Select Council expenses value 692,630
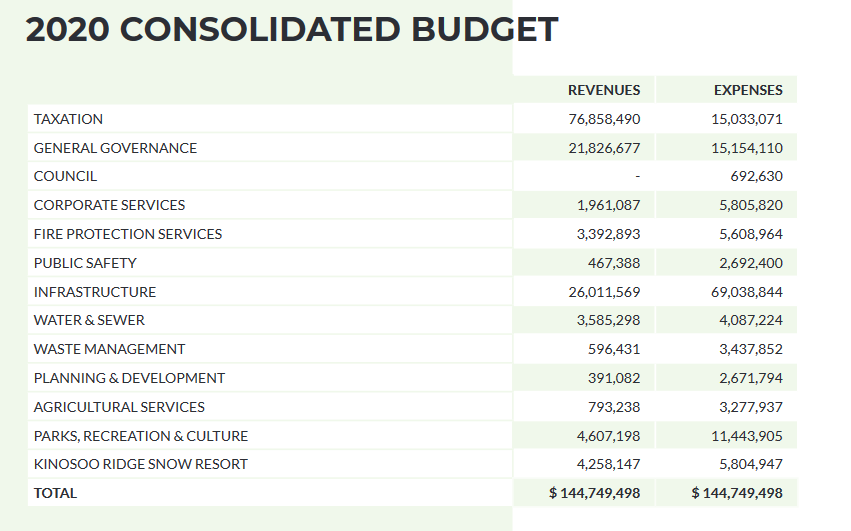Image resolution: width=851 pixels, height=531 pixels. point(756,176)
